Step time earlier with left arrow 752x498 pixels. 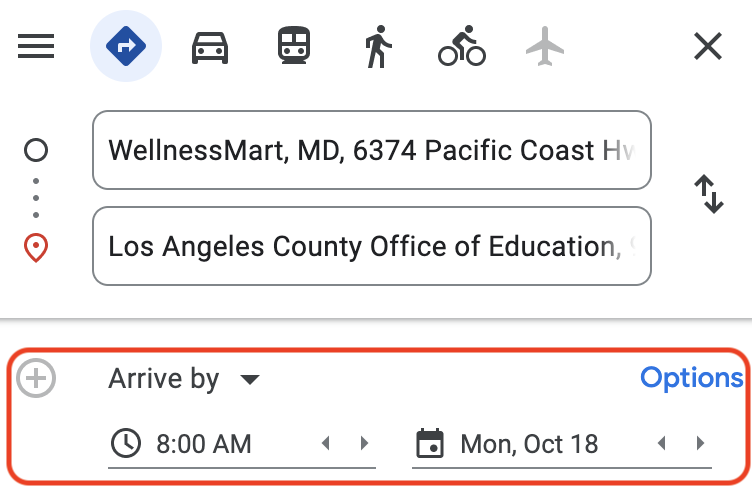326,443
